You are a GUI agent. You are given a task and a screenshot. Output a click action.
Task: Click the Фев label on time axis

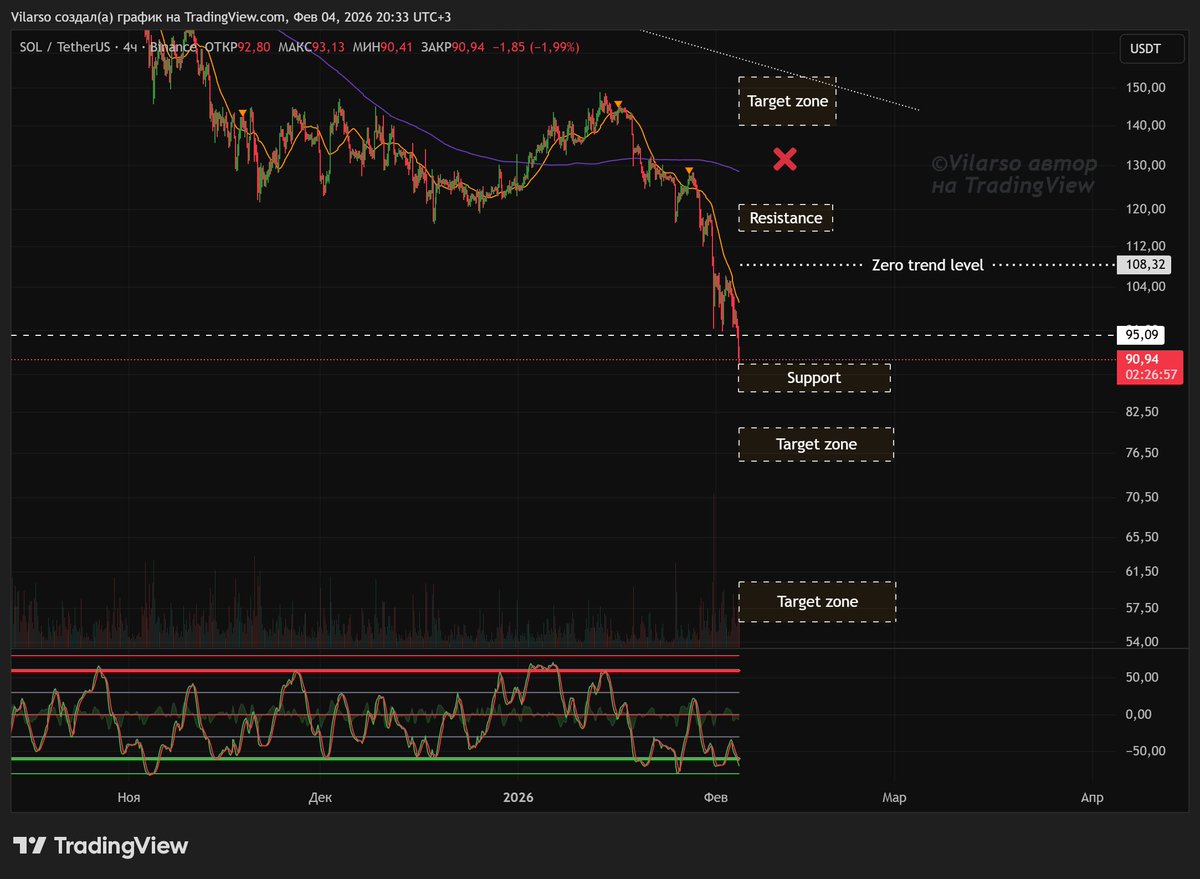pyautogui.click(x=716, y=798)
